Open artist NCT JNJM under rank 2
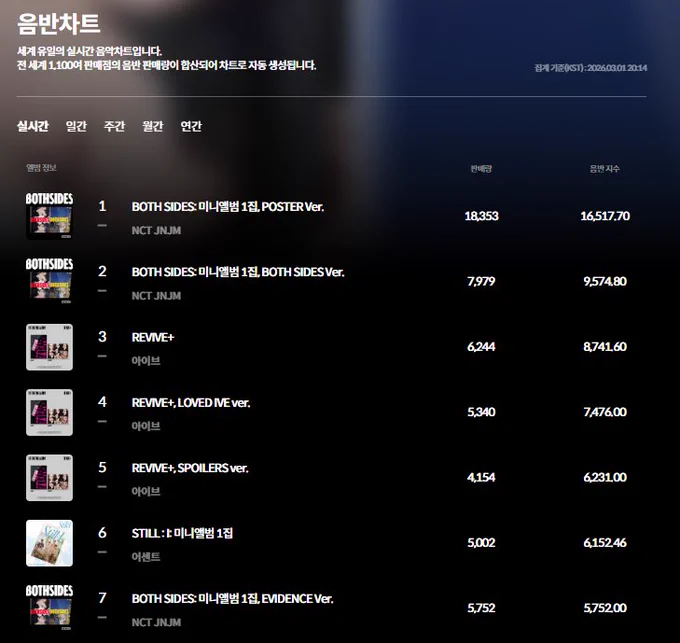The width and height of the screenshot is (680, 643). [156, 296]
